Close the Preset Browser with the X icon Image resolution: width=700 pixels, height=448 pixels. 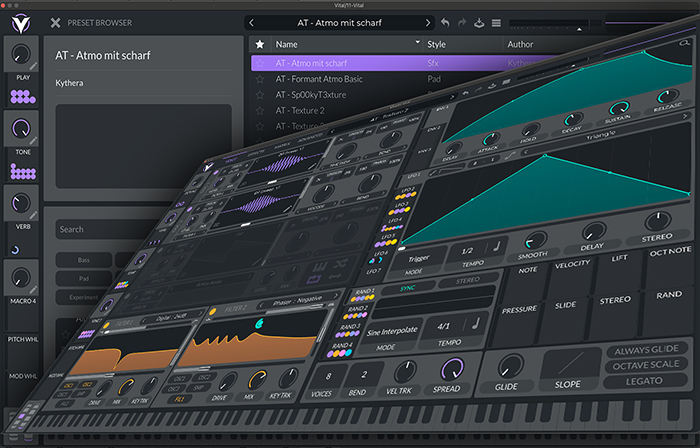(x=56, y=22)
